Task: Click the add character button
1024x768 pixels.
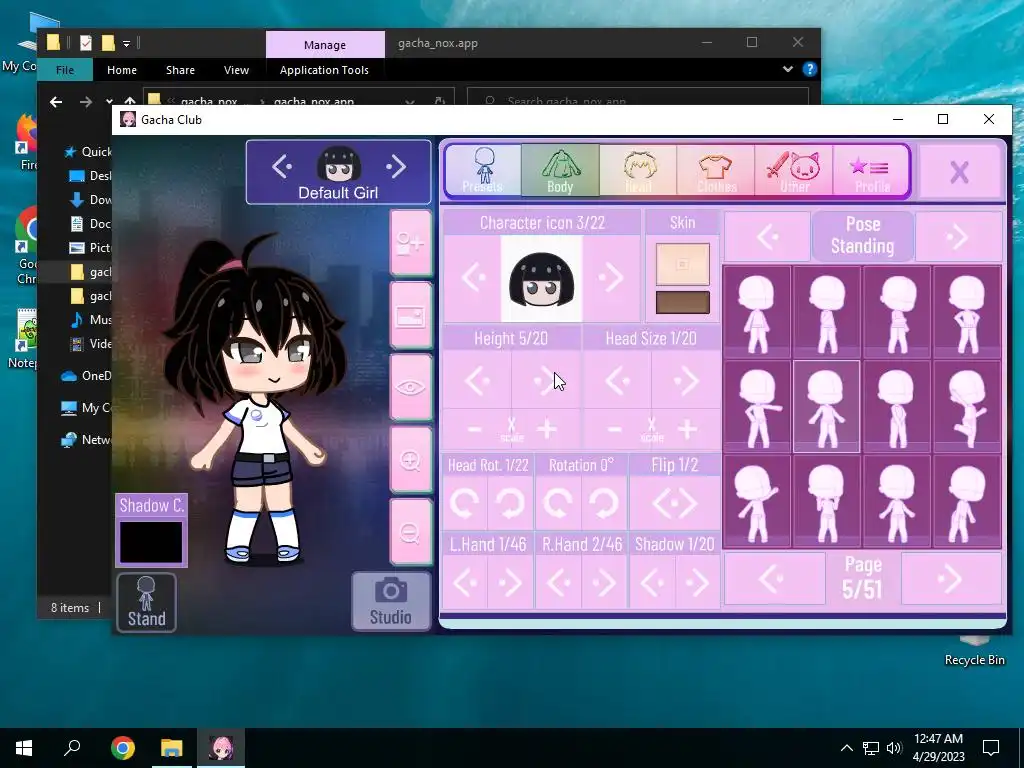Action: pyautogui.click(x=410, y=243)
